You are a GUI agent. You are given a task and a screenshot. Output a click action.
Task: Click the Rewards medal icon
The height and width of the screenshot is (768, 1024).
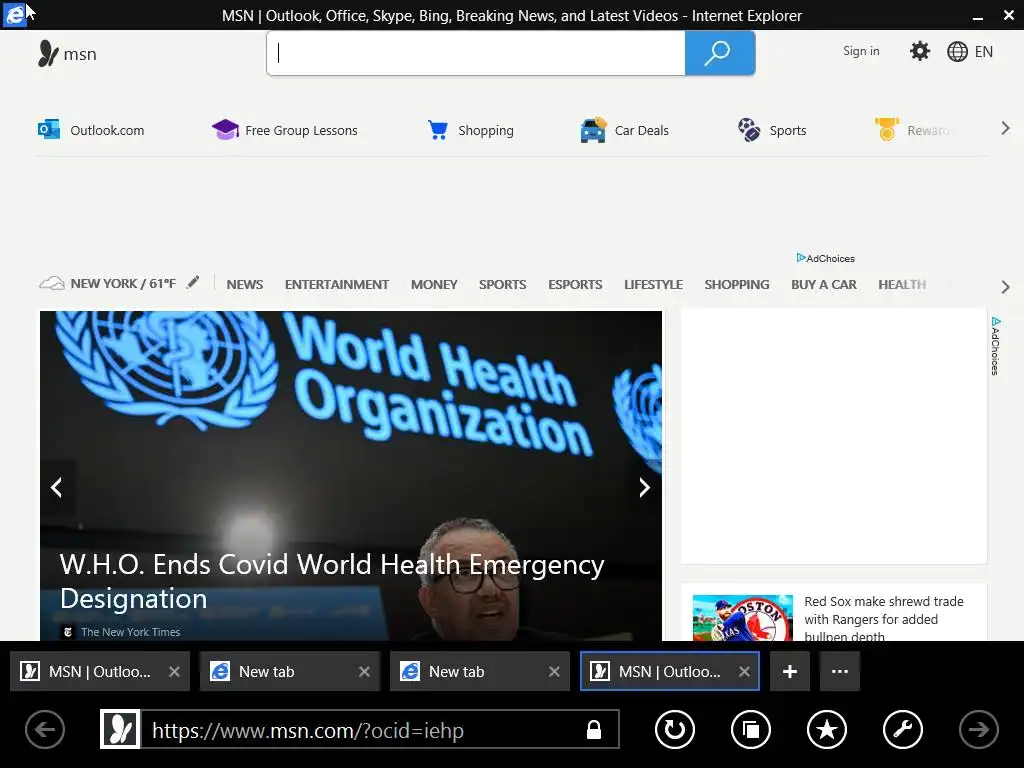pos(887,129)
